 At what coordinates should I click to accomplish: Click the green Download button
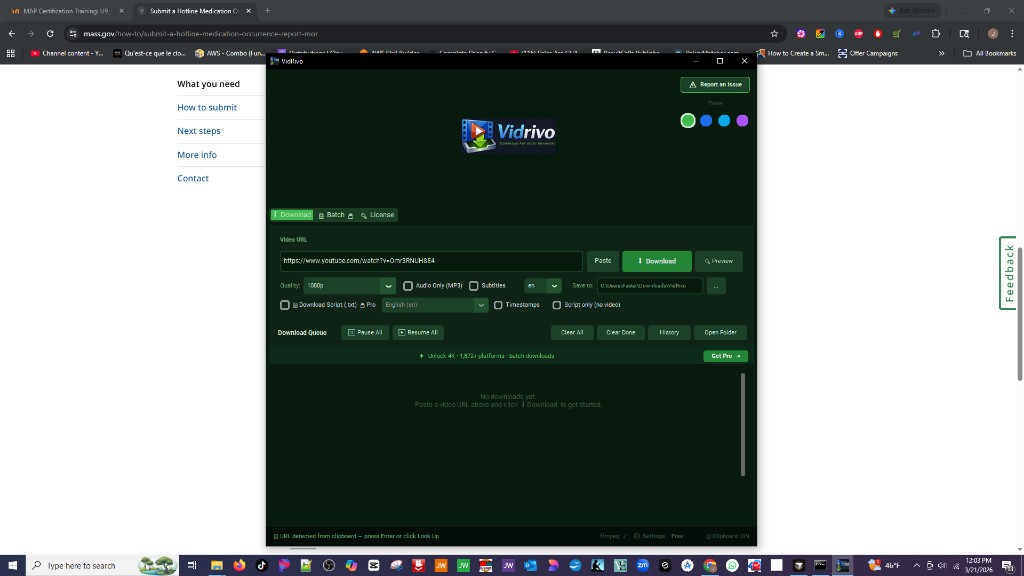coord(657,261)
